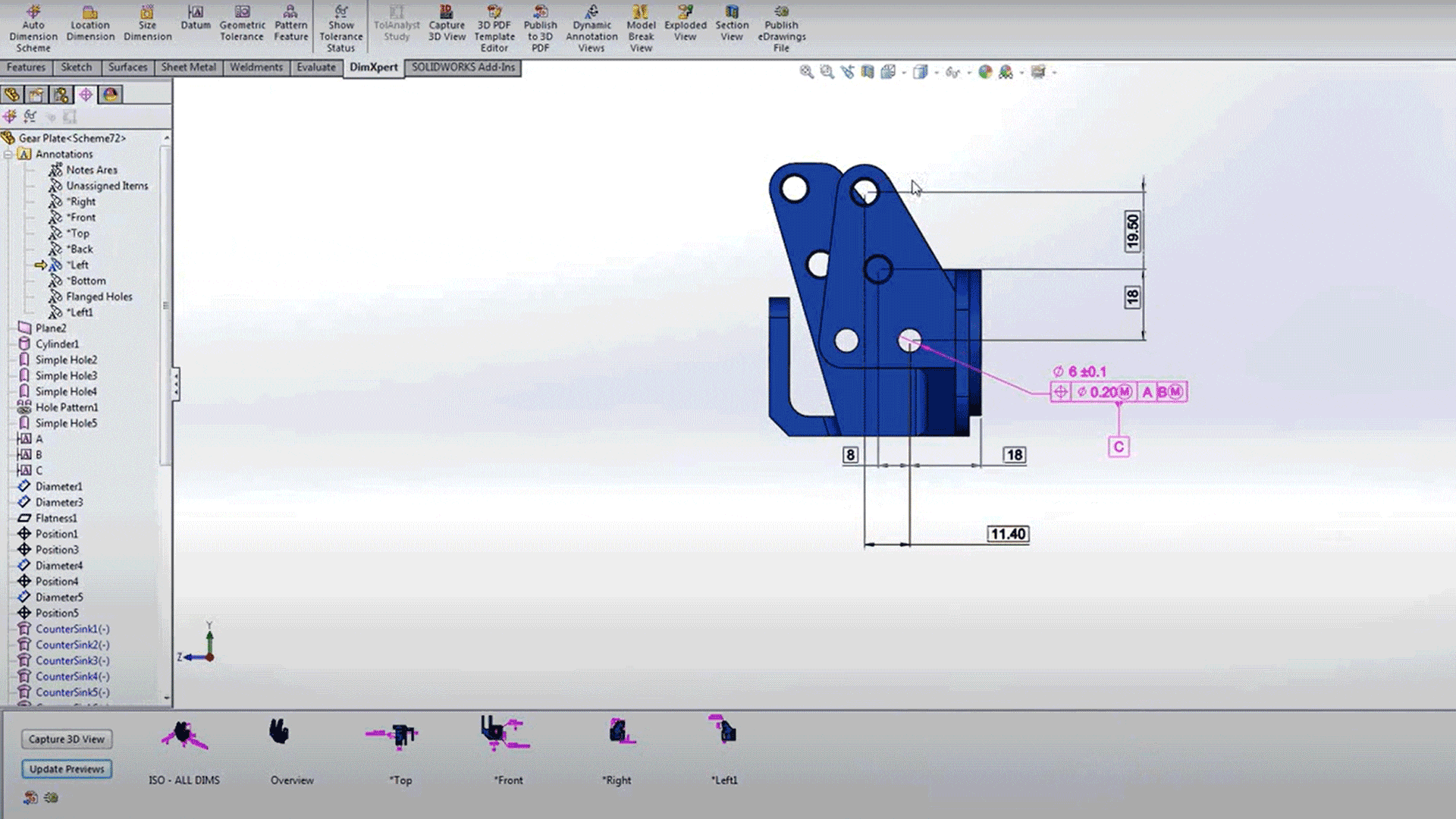Select the Exploded View tool
This screenshot has height=819, width=1456.
(685, 23)
